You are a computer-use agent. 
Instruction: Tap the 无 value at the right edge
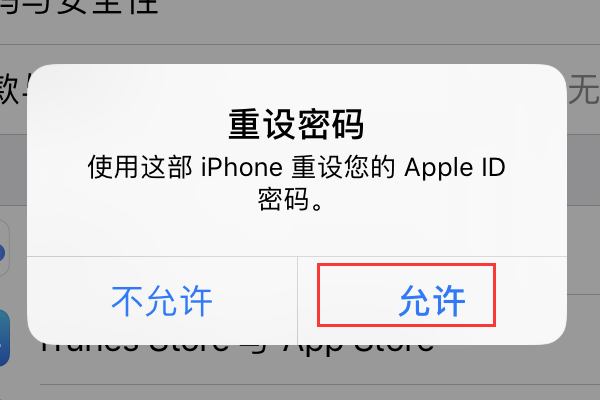click(583, 90)
